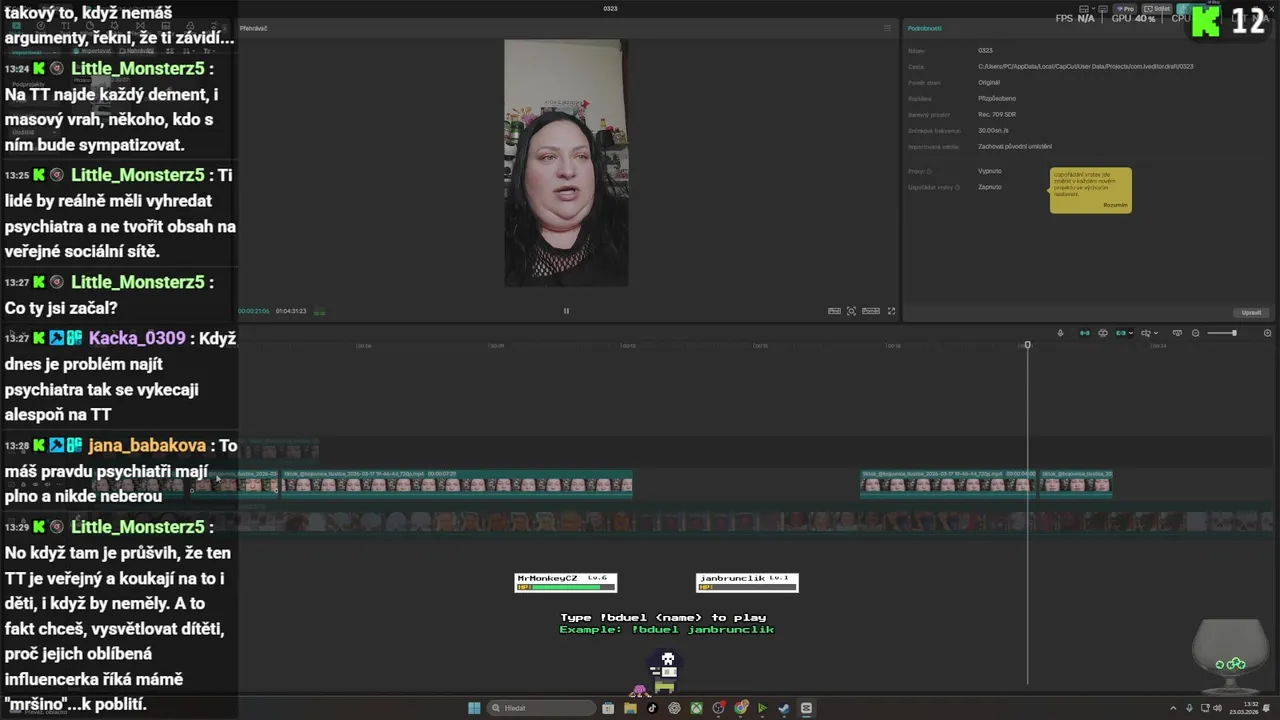Click the volume icon in system tray
The image size is (1280, 720).
[1217, 708]
